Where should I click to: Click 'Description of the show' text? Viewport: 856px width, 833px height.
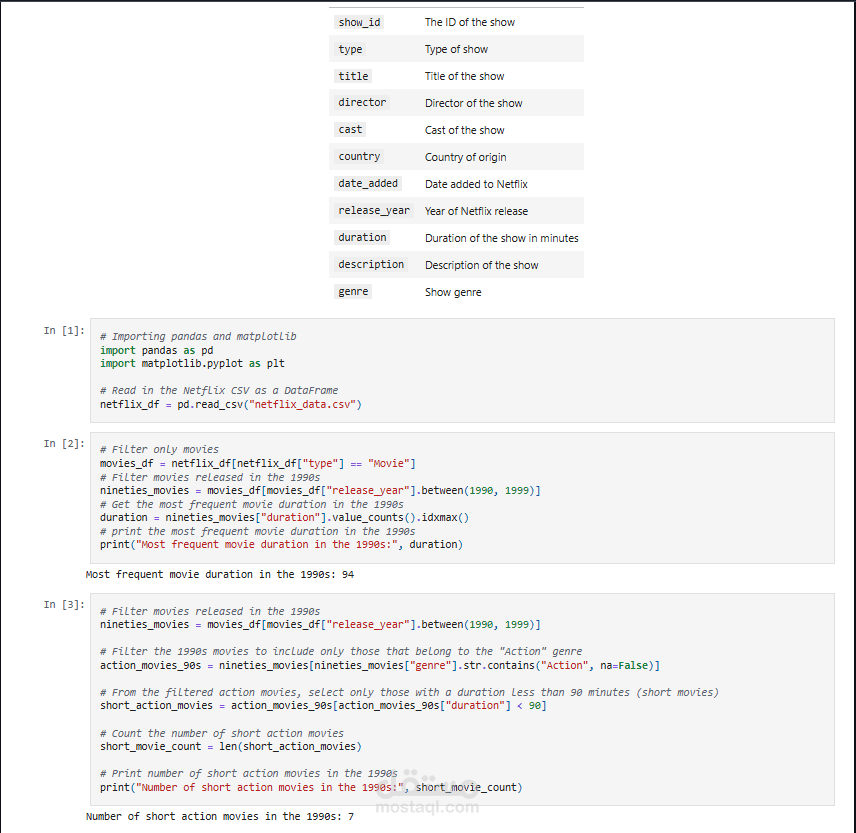click(482, 265)
